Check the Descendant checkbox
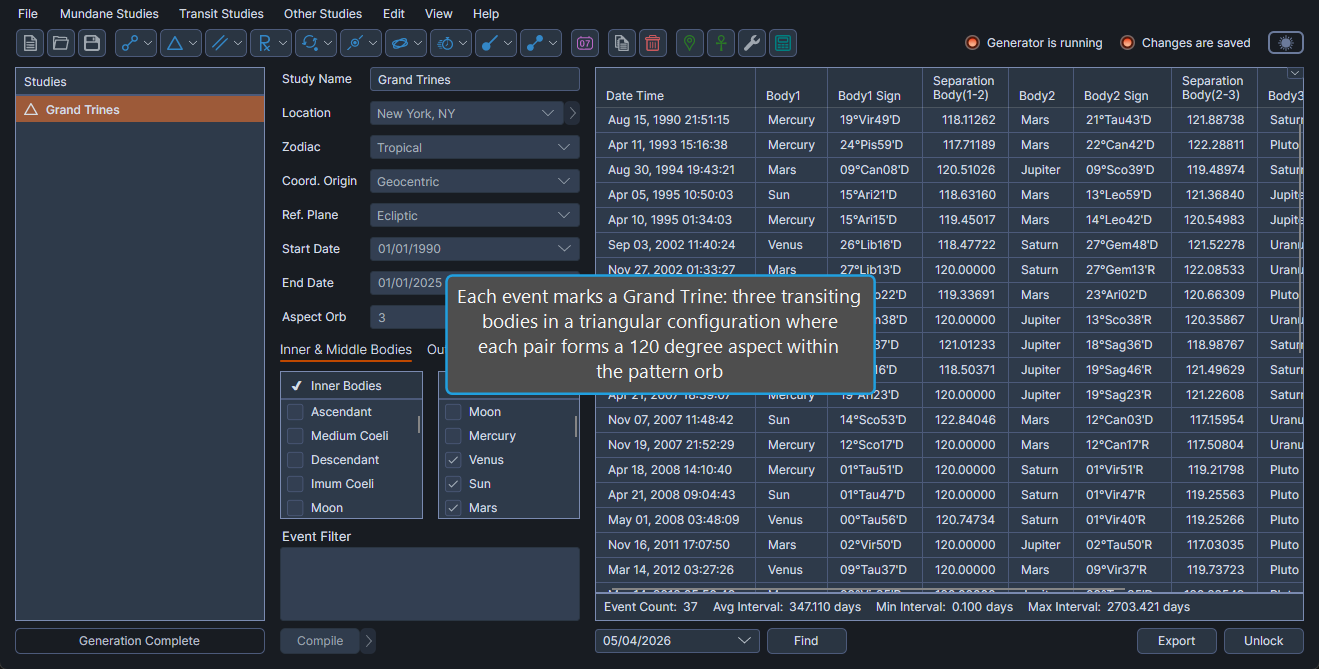1319x669 pixels. click(x=295, y=460)
